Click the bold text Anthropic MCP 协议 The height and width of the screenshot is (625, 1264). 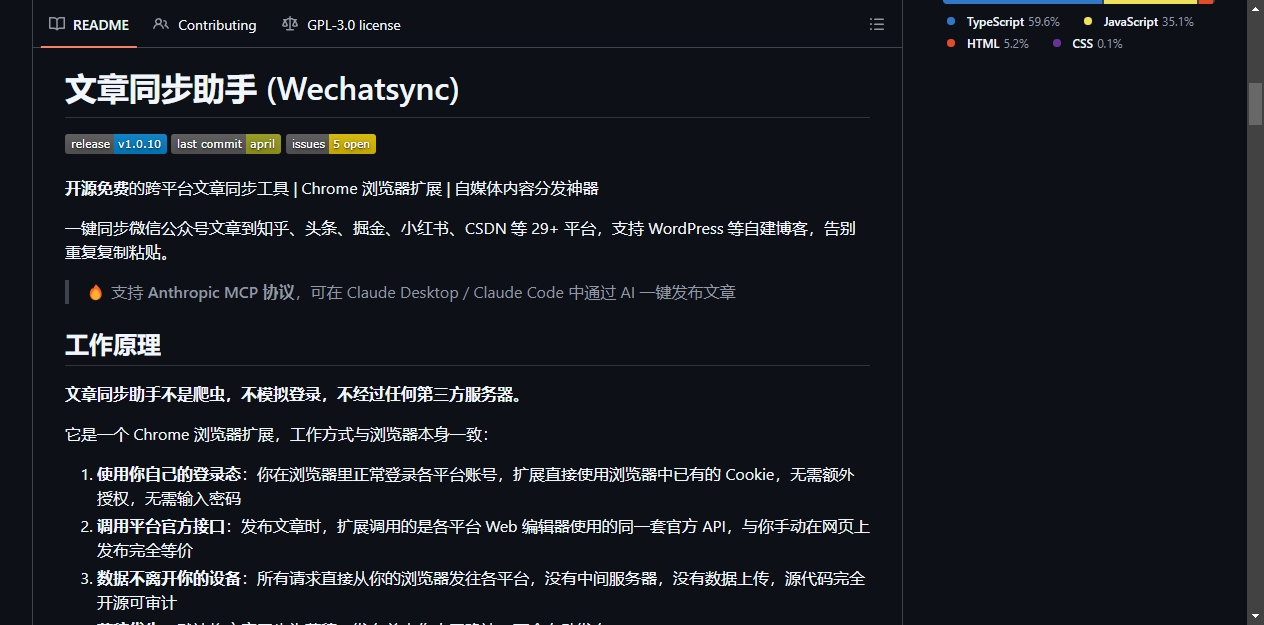(221, 292)
